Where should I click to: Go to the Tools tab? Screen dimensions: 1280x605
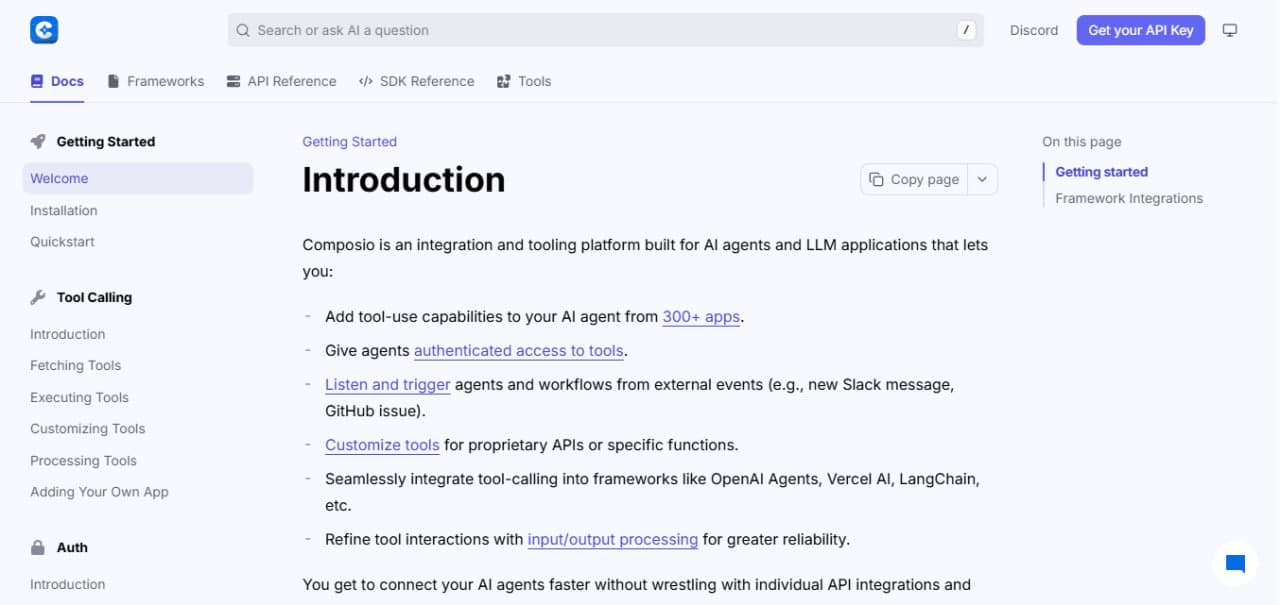point(524,81)
